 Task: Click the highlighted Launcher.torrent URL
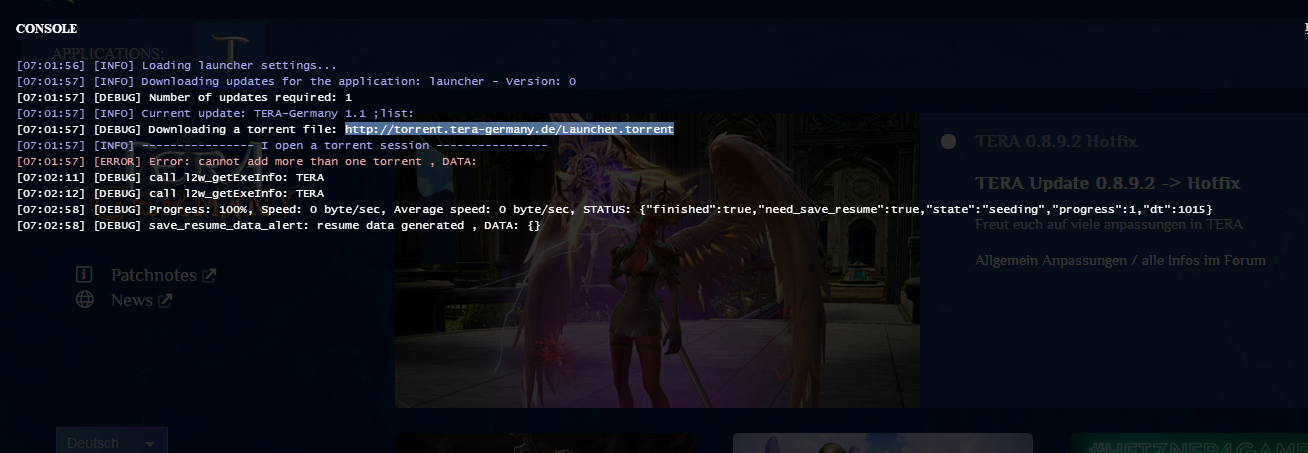509,129
